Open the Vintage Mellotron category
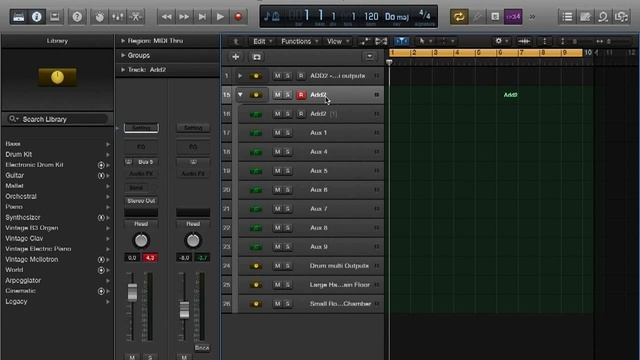Image resolution: width=640 pixels, height=360 pixels. tap(57, 260)
